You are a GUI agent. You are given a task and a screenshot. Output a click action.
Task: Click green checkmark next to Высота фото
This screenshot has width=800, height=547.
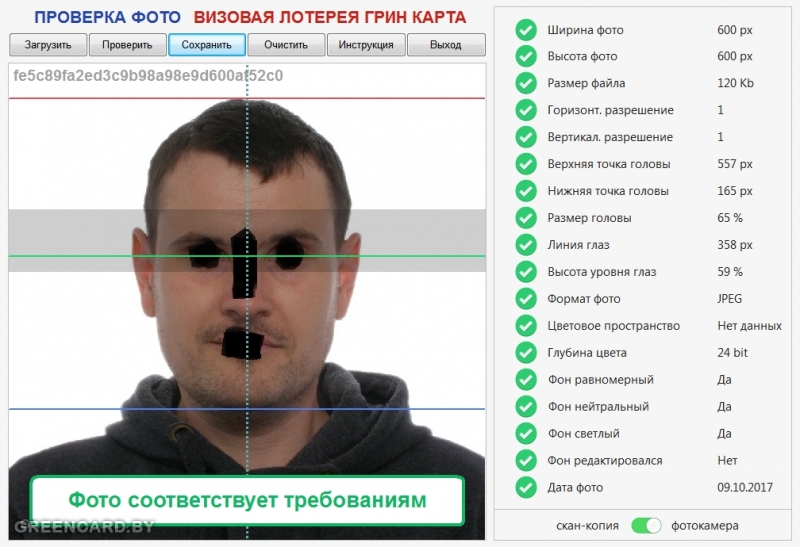[526, 57]
